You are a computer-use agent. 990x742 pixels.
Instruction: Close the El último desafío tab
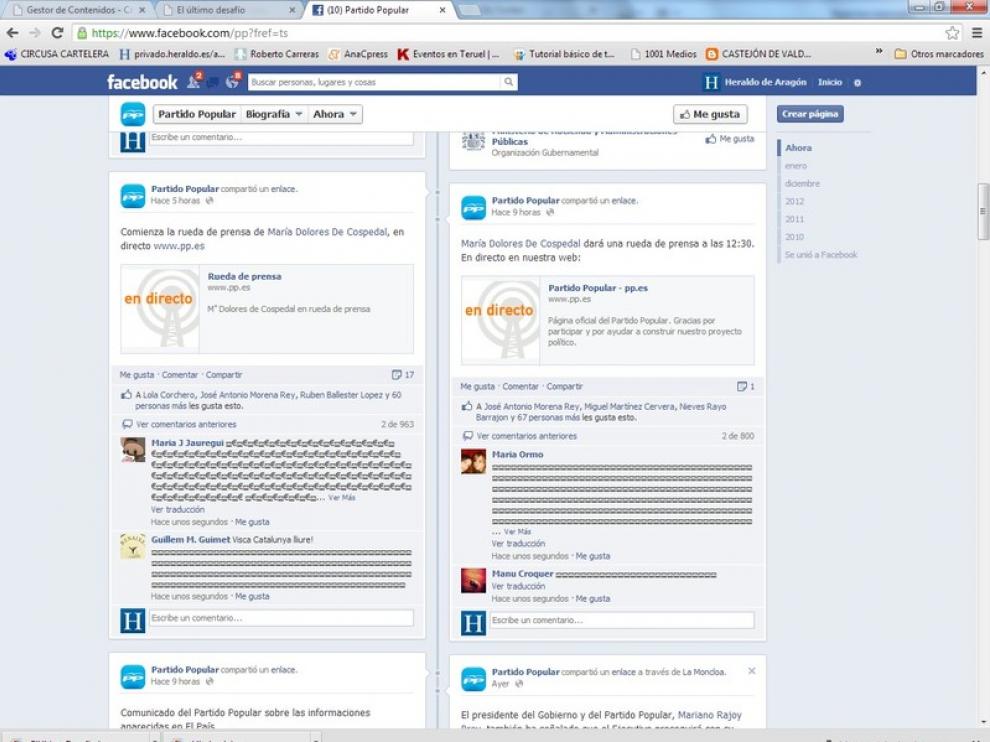(x=292, y=10)
